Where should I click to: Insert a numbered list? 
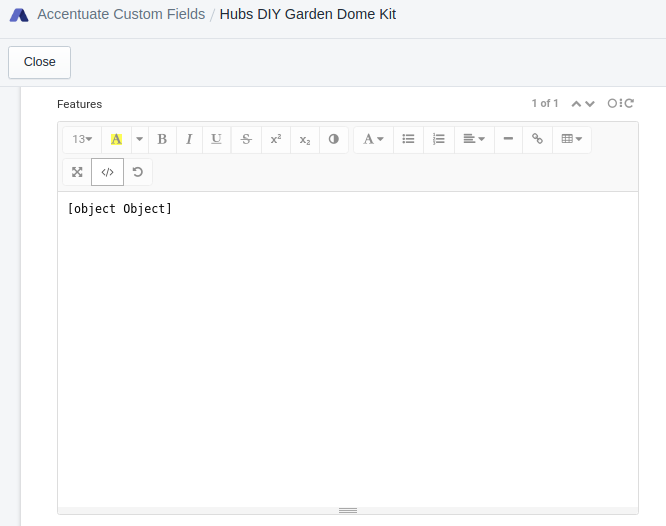pyautogui.click(x=439, y=139)
